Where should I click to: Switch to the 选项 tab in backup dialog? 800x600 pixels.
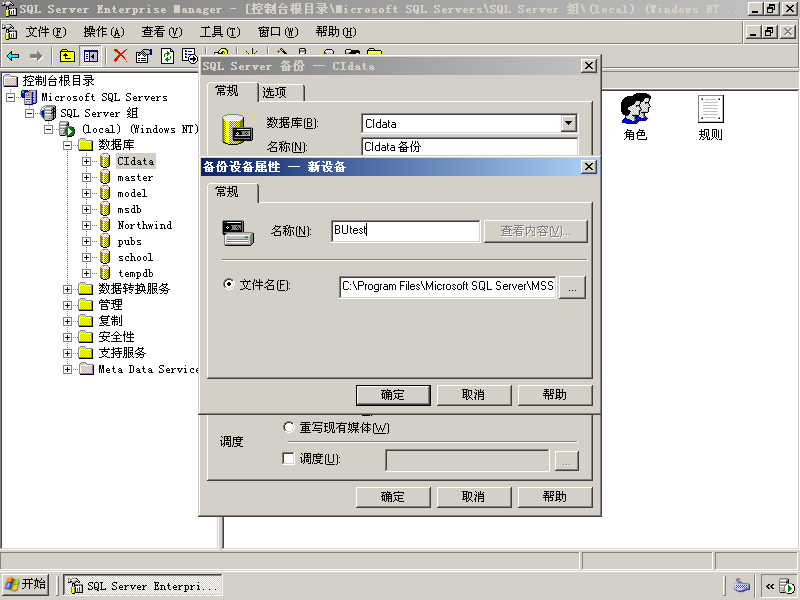click(x=281, y=92)
